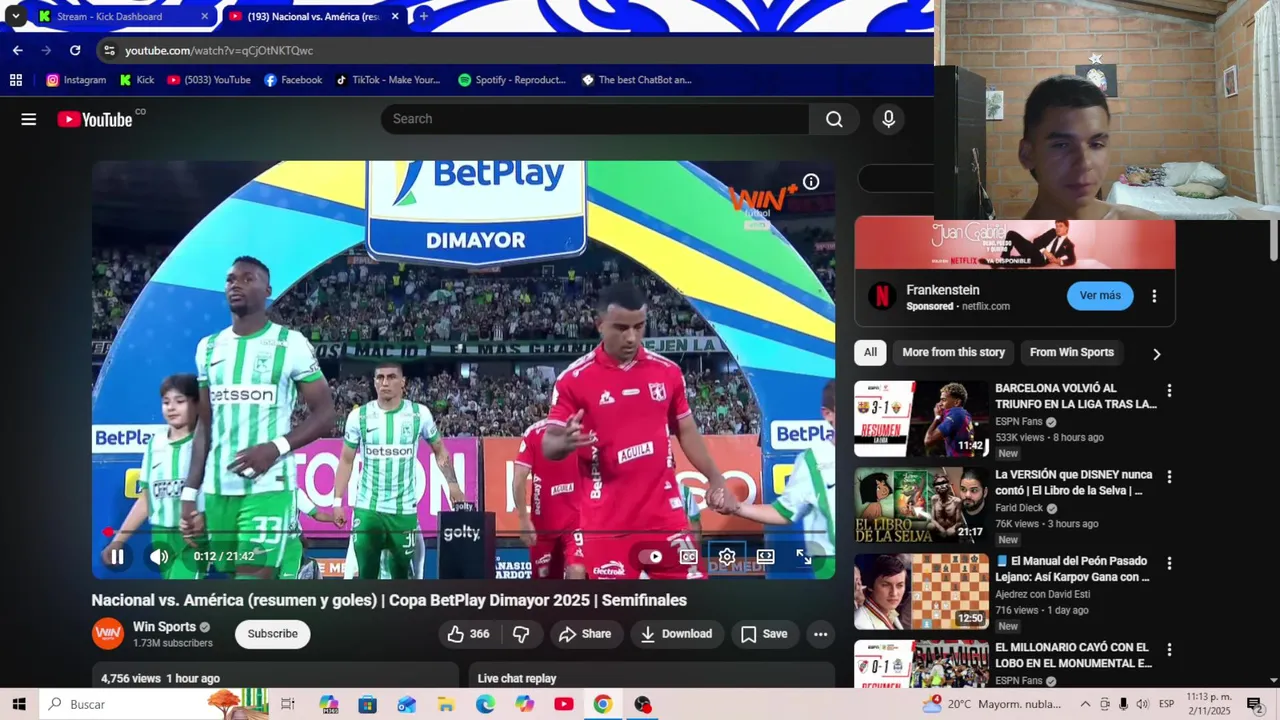
Task: Show next filter chips with arrow
Action: coord(1156,353)
